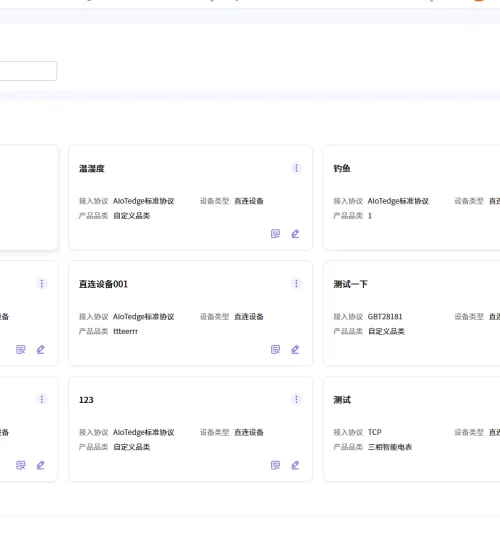Click 自定义品类 value on 测试一下 card

click(386, 331)
